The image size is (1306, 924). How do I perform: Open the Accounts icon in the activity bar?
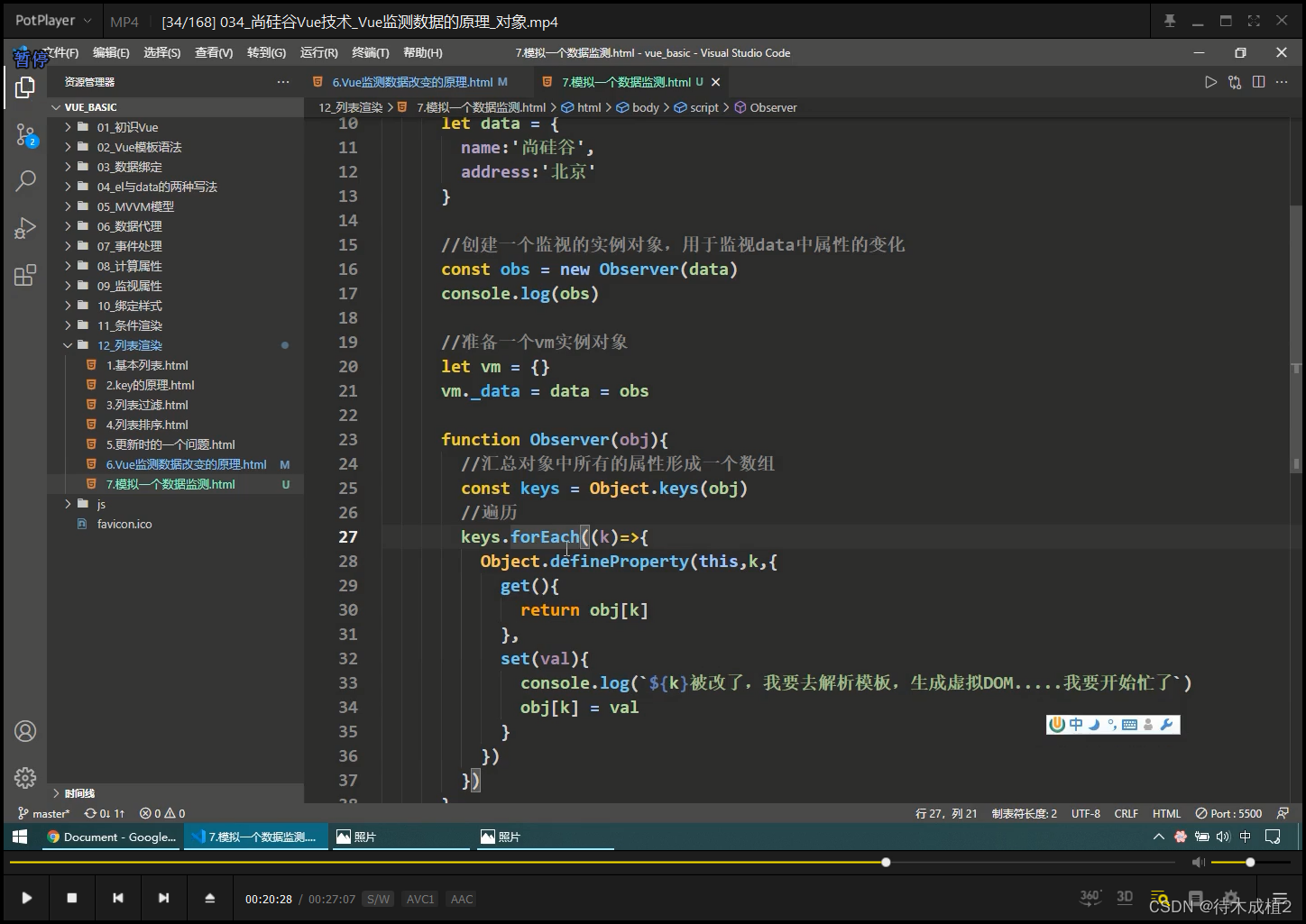coord(25,731)
